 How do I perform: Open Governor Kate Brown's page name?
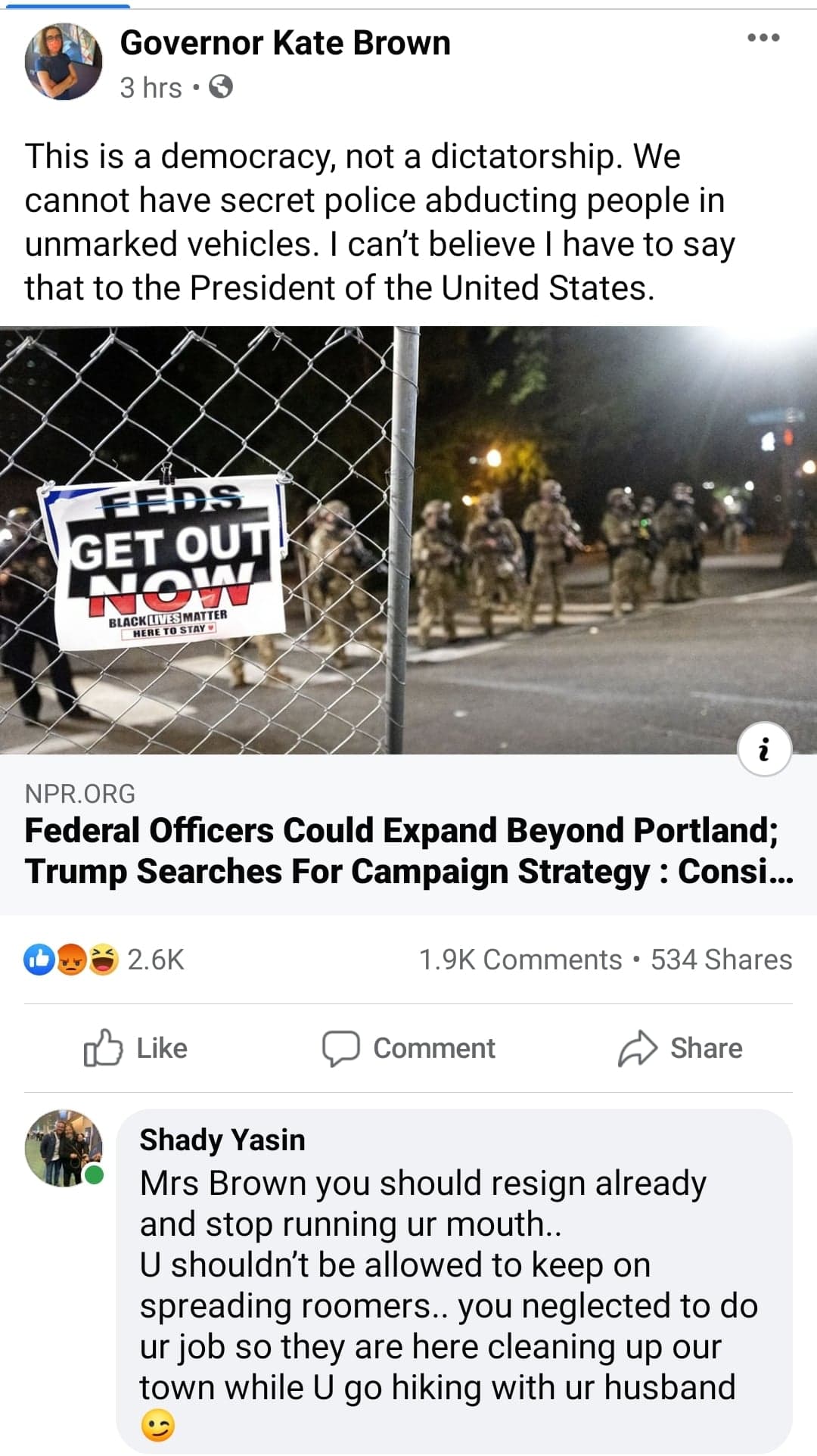[x=285, y=43]
